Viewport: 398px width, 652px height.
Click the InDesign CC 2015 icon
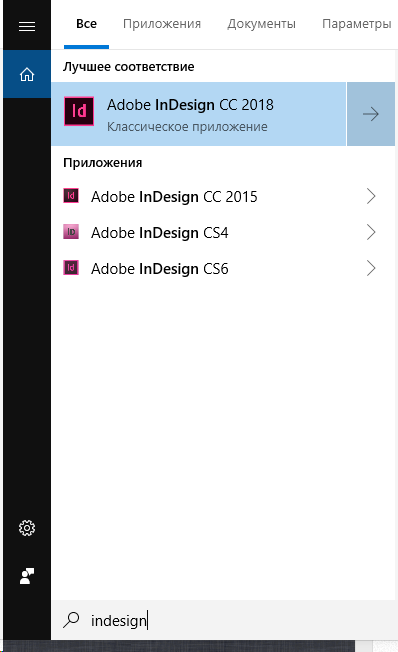click(71, 195)
